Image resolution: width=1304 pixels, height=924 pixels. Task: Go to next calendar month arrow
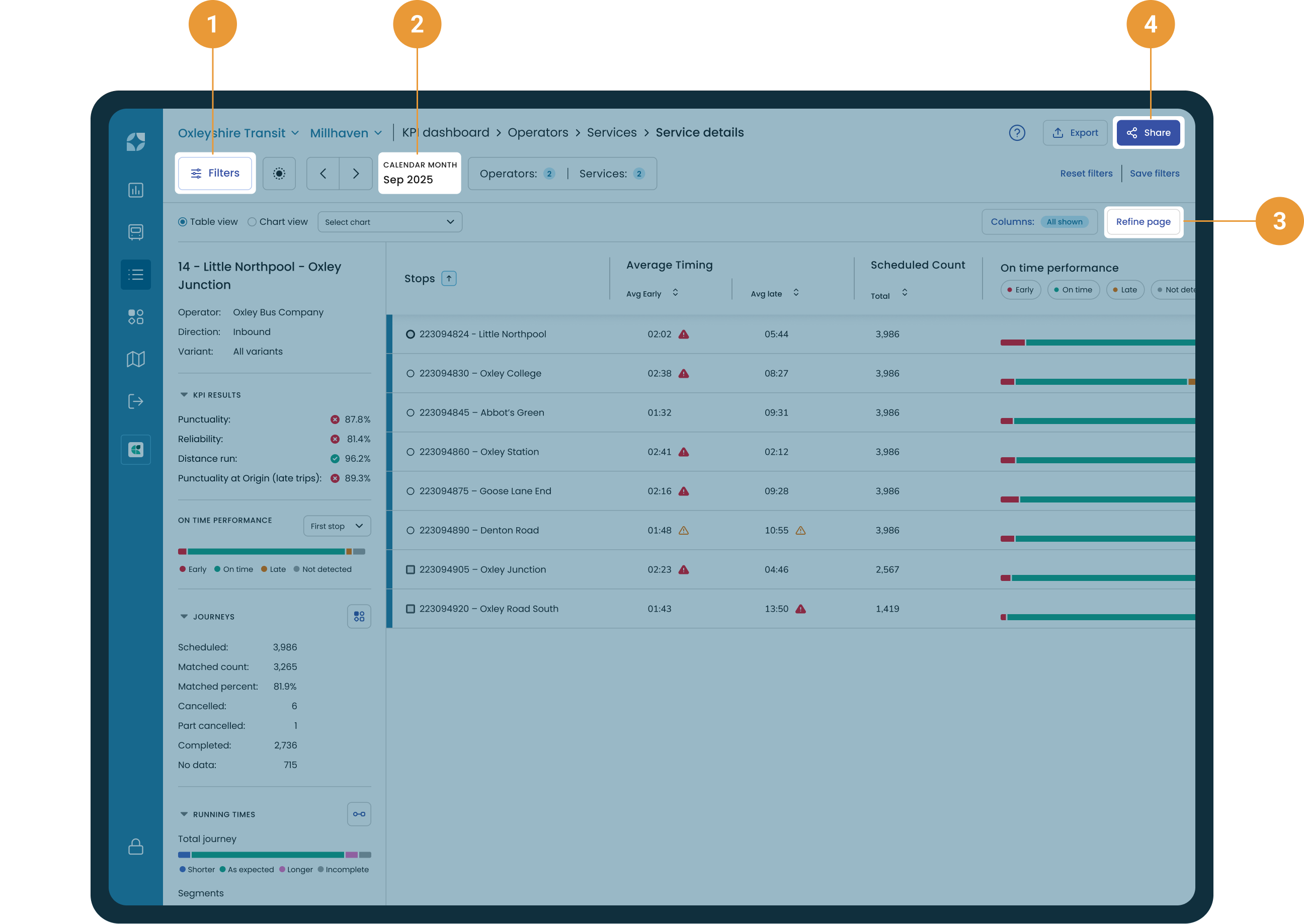356,174
